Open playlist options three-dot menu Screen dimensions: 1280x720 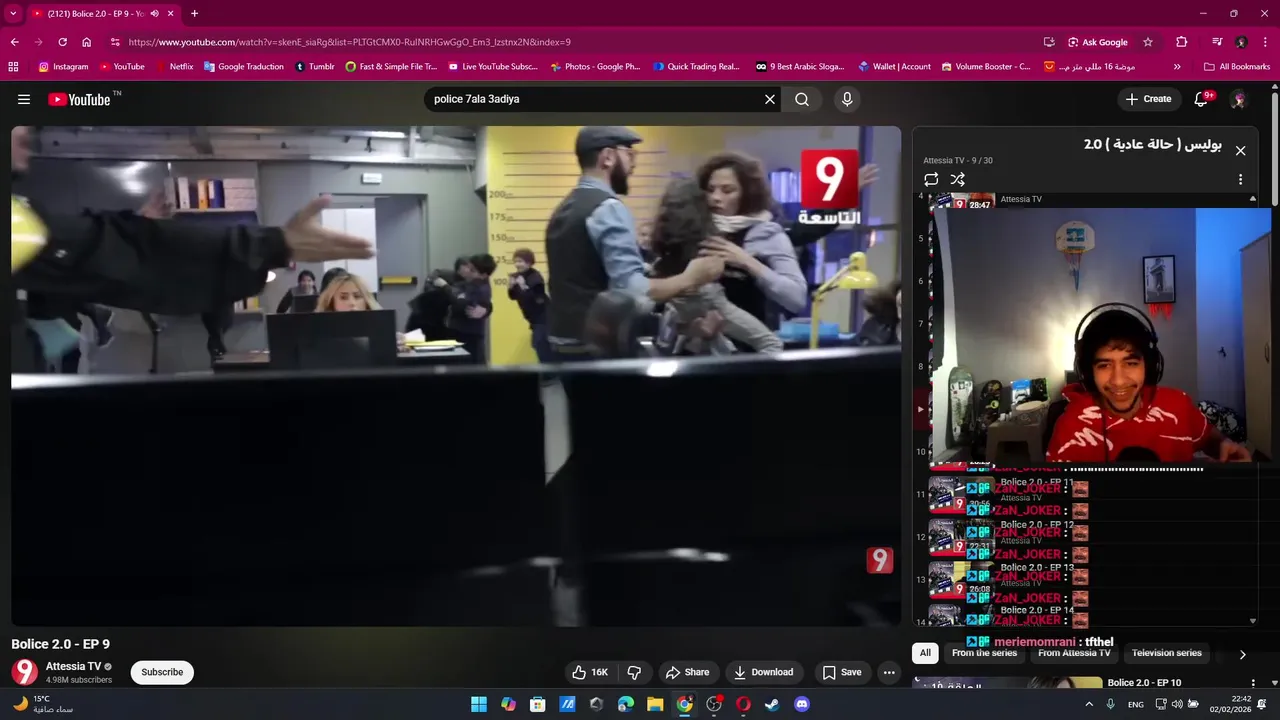1240,180
